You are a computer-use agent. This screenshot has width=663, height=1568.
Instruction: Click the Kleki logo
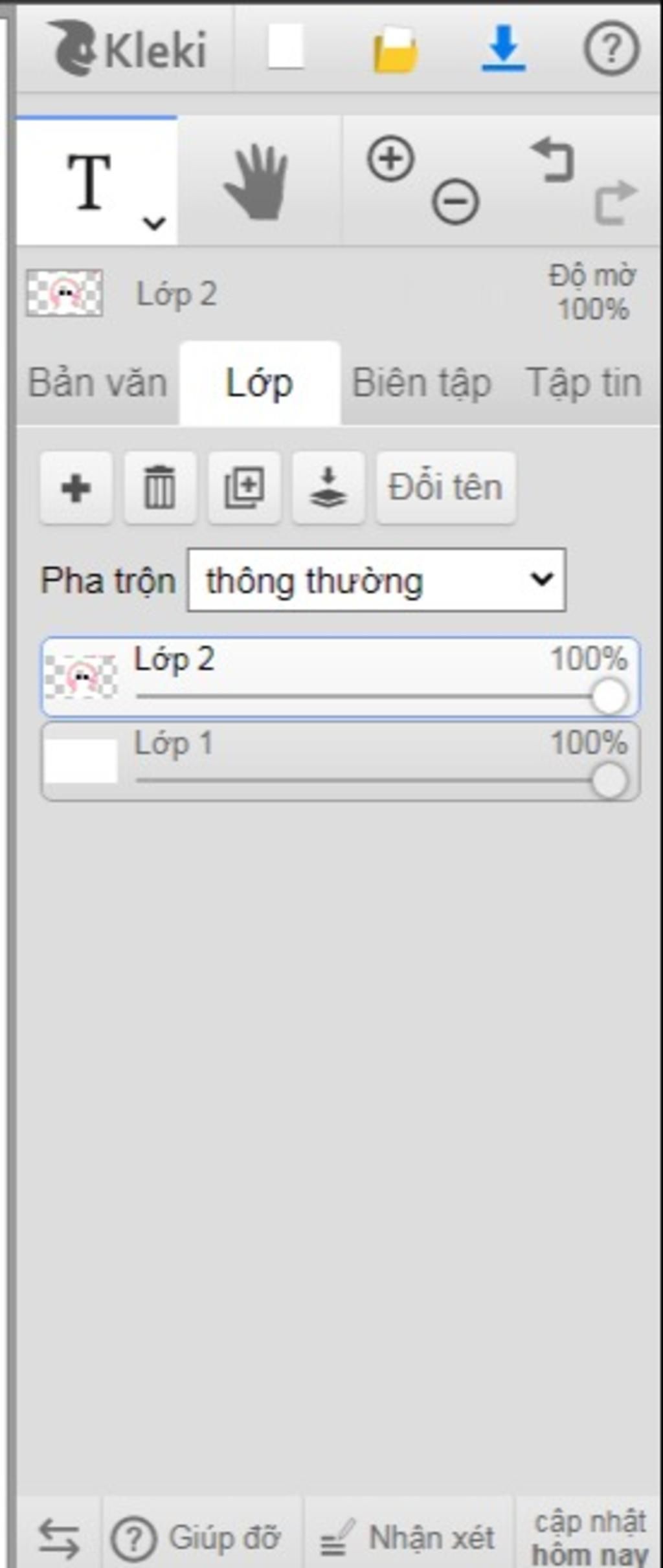[128, 49]
